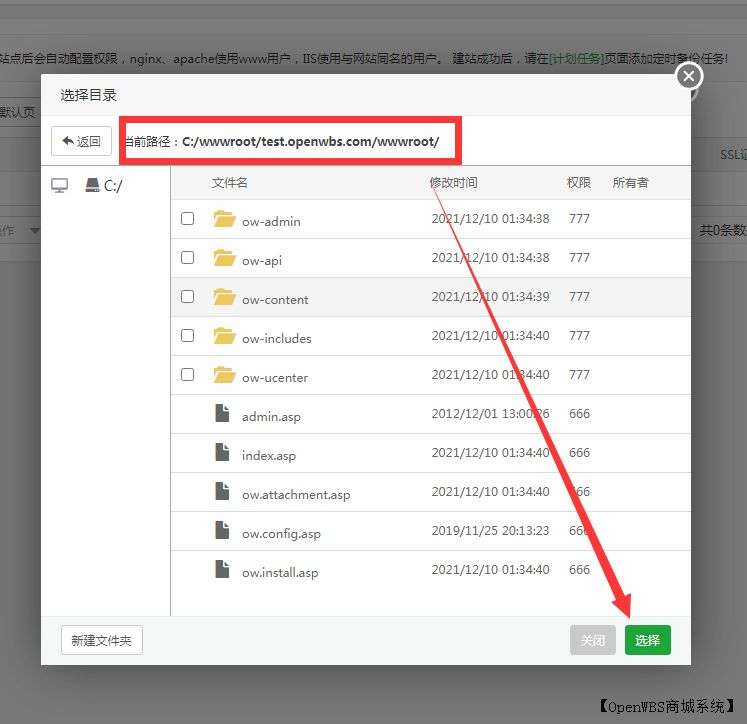Click the ow-ucenter folder icon

[x=223, y=376]
